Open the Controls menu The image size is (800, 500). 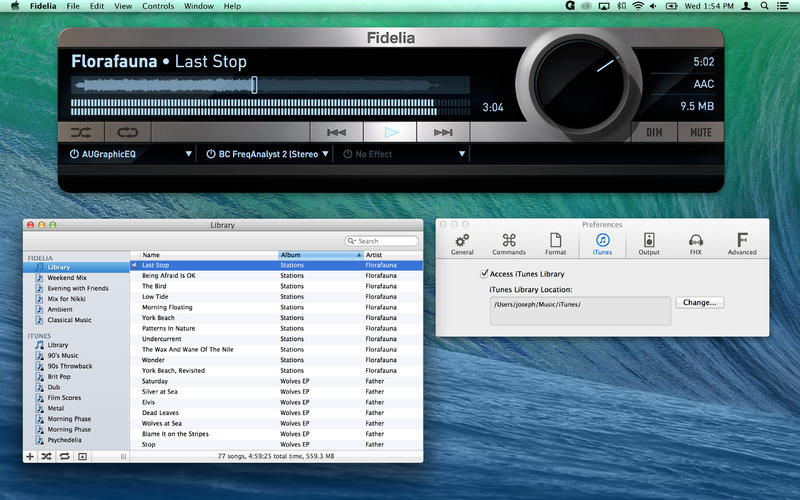[x=158, y=6]
